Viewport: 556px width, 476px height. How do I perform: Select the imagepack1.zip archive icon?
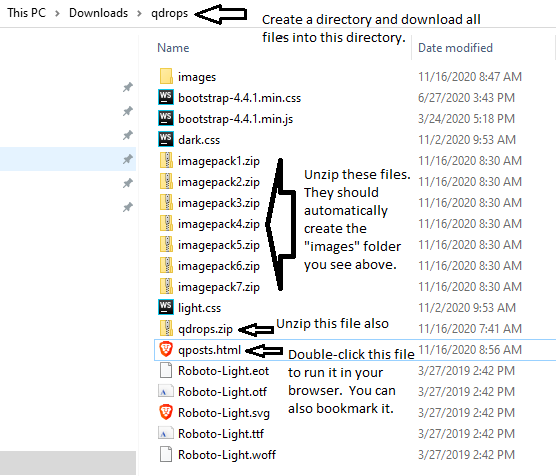coord(166,160)
